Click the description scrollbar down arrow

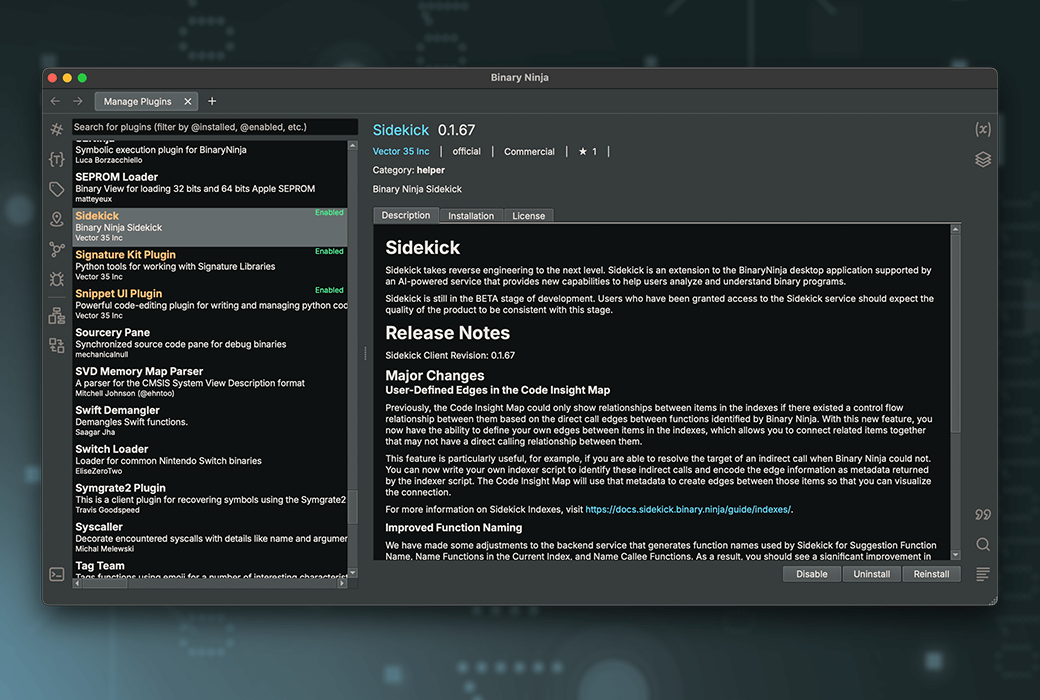click(x=955, y=555)
